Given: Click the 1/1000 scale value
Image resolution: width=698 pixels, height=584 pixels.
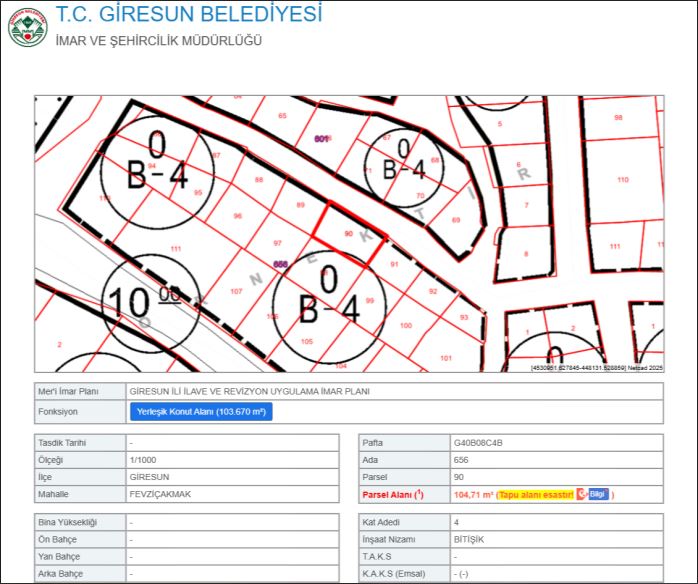Looking at the screenshot, I should coord(143,460).
